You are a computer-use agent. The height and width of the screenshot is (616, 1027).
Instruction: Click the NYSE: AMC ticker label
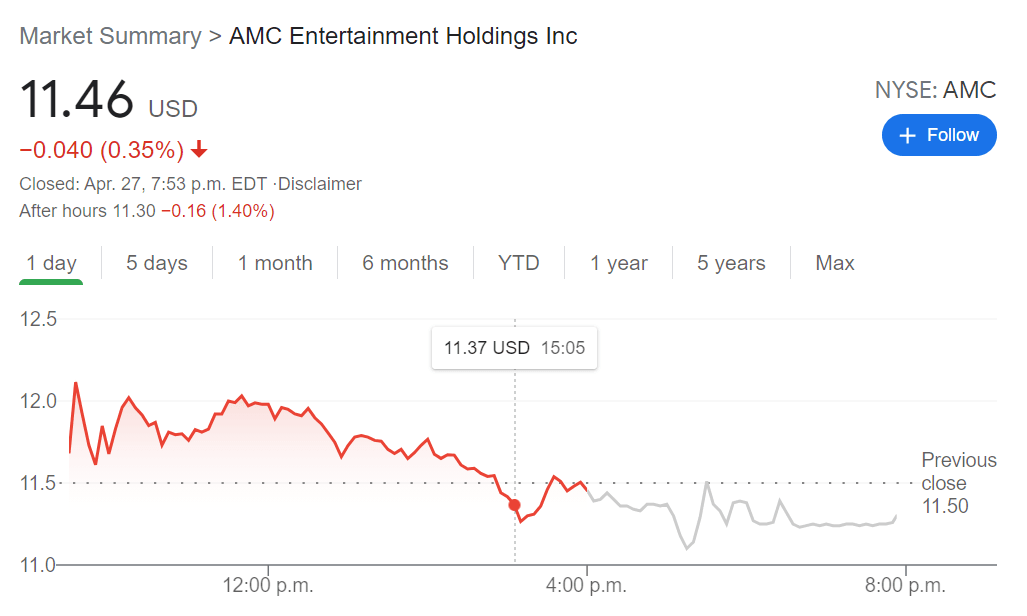935,90
